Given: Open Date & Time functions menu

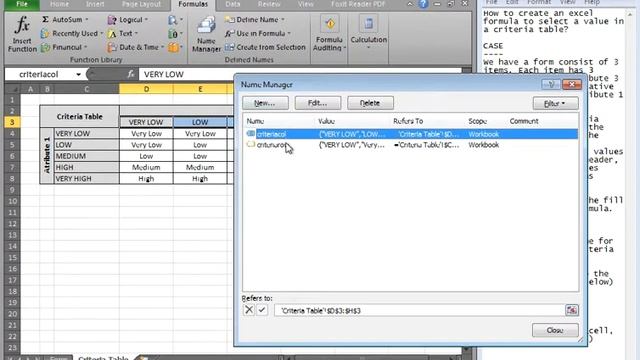Looking at the screenshot, I should (x=136, y=47).
